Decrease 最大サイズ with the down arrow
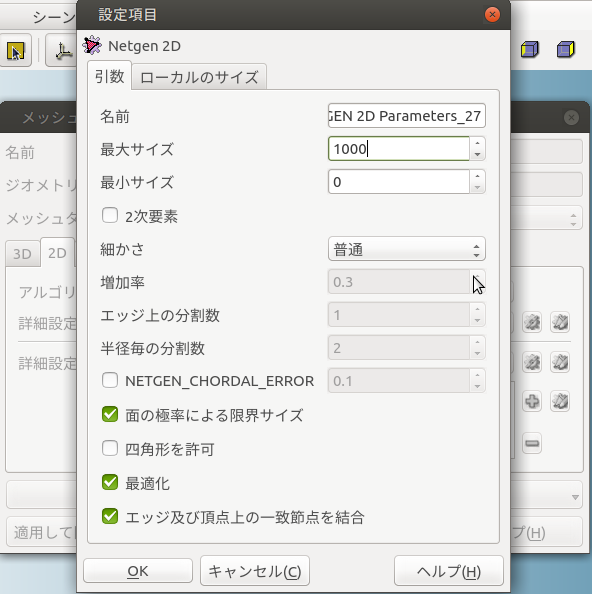The width and height of the screenshot is (592, 594). pos(477,154)
